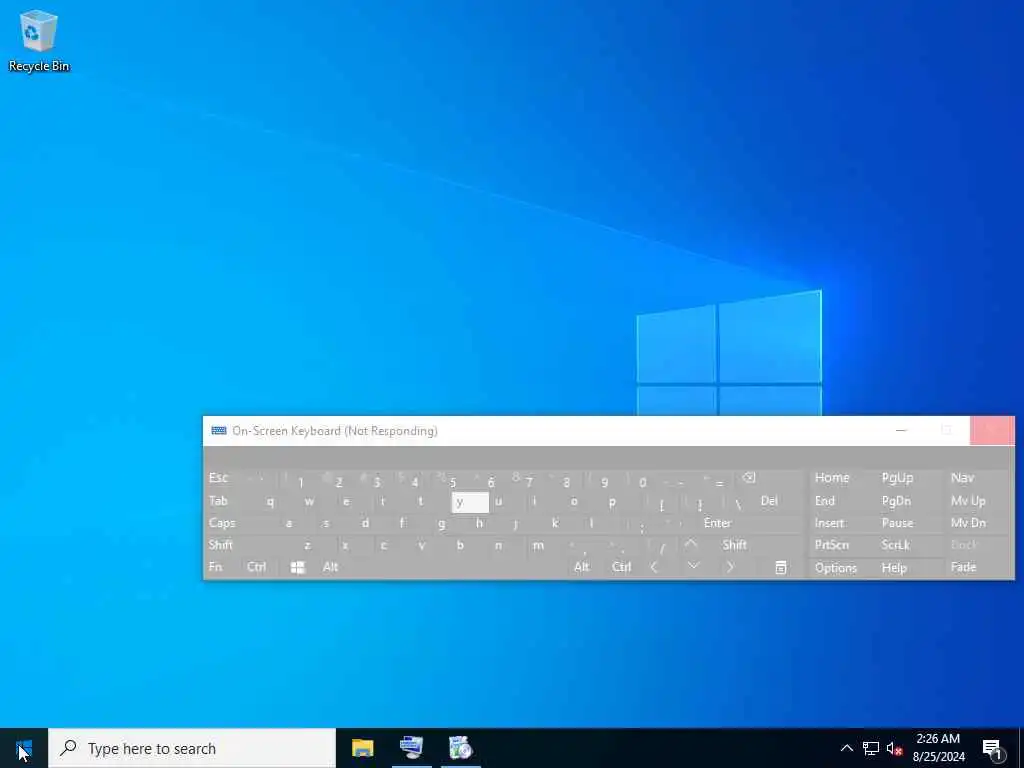
Task: Tap the right Alt key near the arrow keys
Action: [x=581, y=567]
